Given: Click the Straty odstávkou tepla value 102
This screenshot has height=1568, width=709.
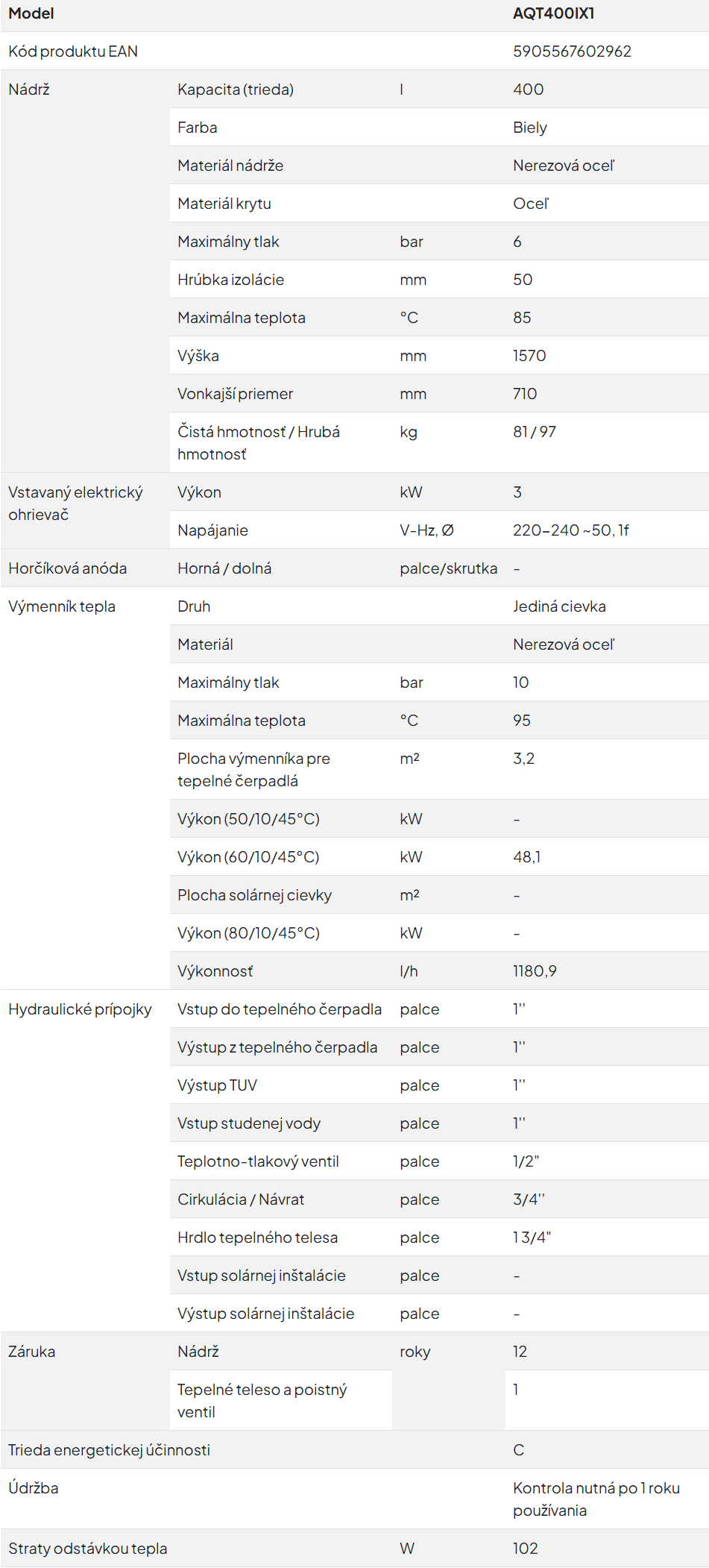Looking at the screenshot, I should tap(526, 1549).
